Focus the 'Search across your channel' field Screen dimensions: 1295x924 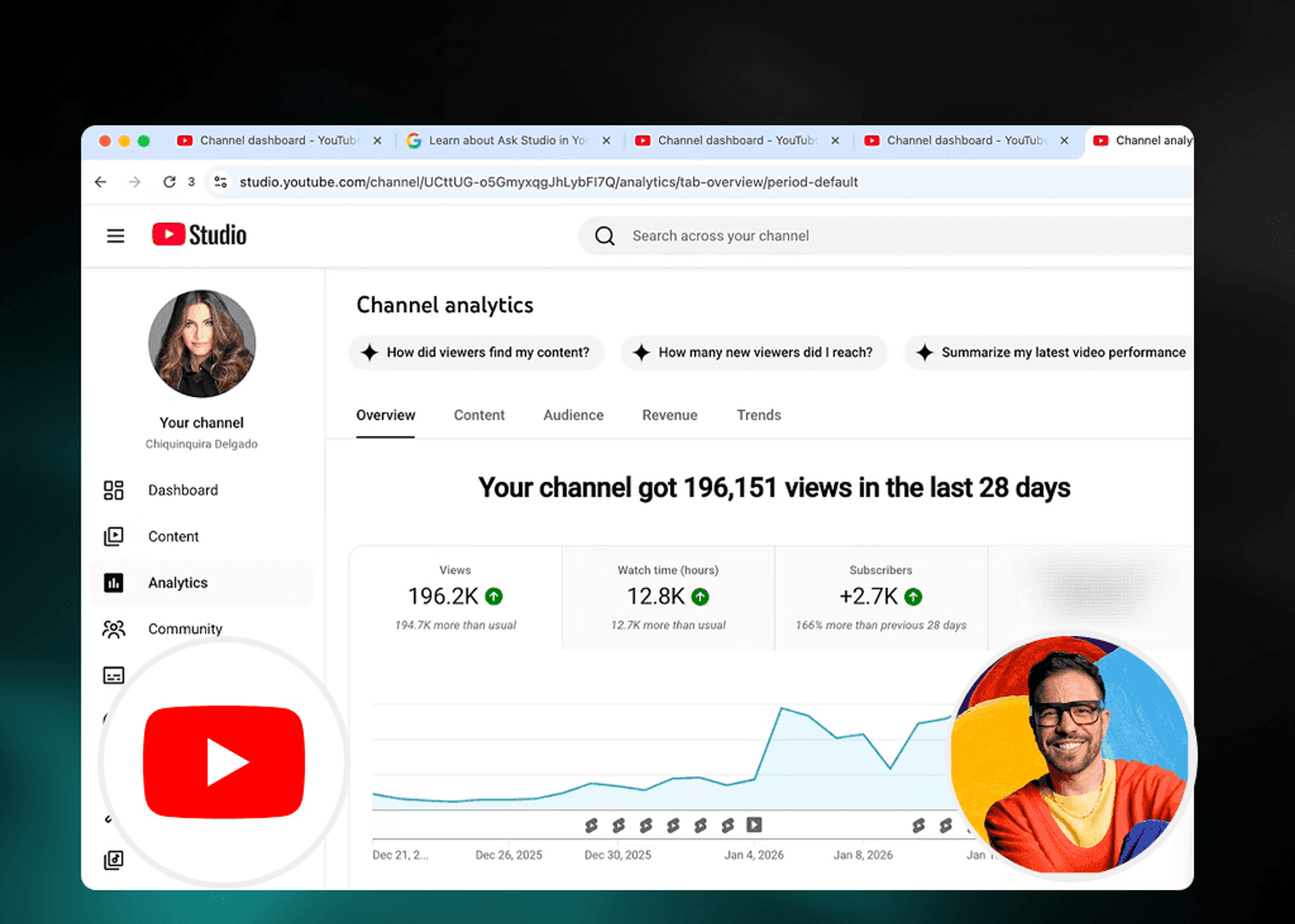point(886,236)
